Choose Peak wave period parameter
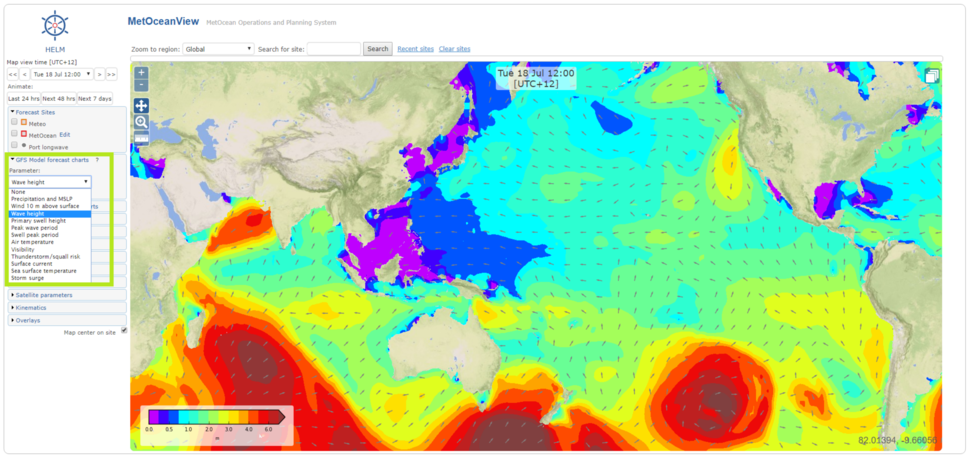Image resolution: width=969 pixels, height=456 pixels. 50,228
